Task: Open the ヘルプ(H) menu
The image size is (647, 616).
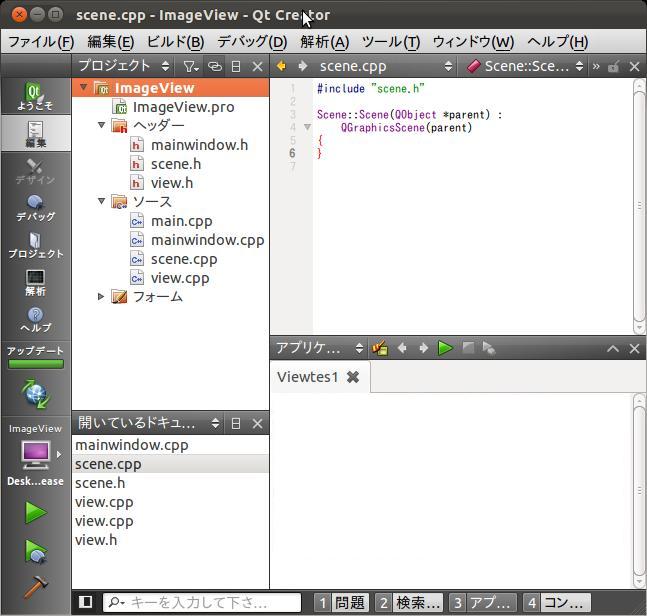Action: tap(557, 42)
